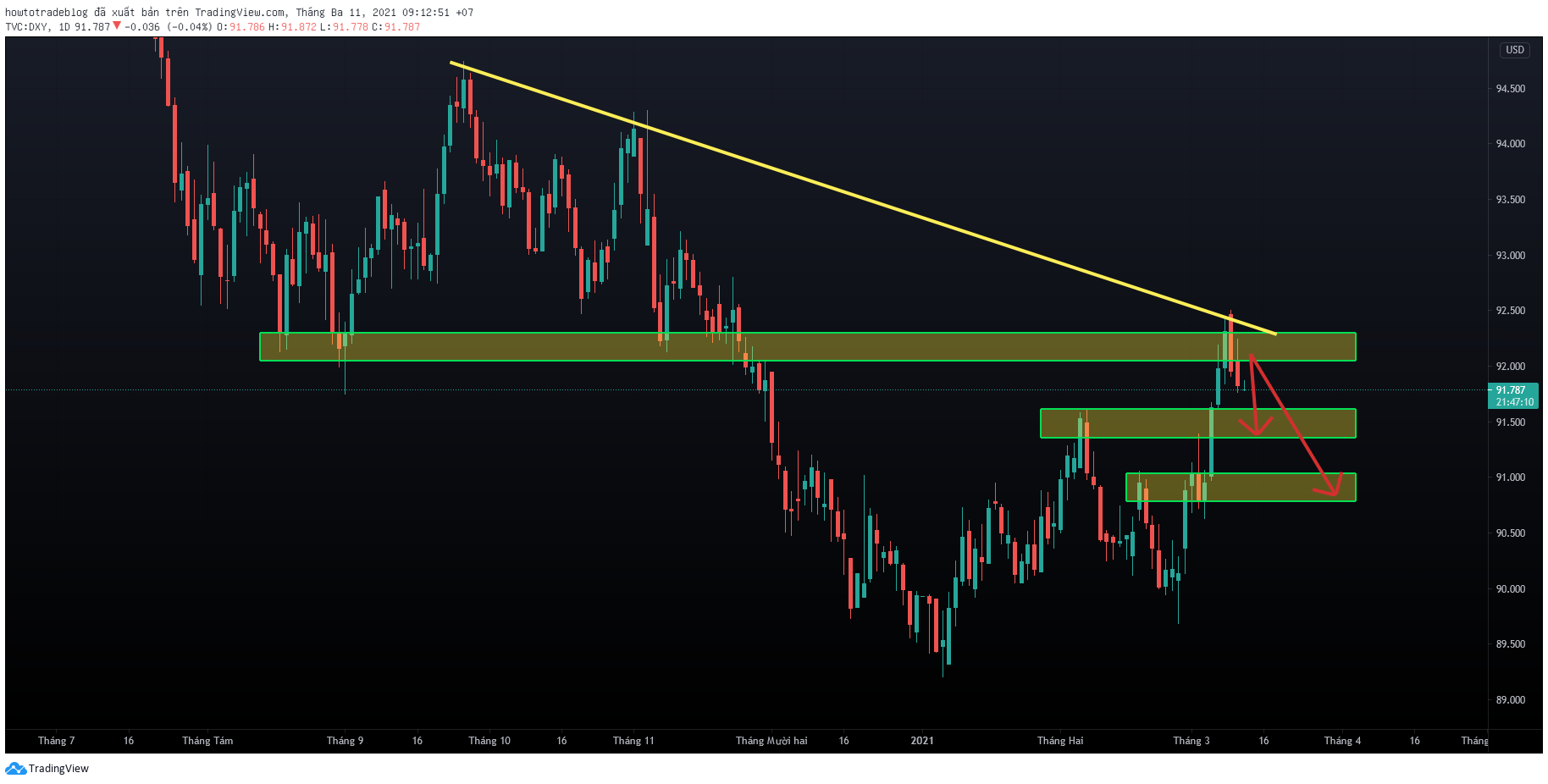Click the 93.000 price axis label
Viewport: 1548px width, 784px height.
pos(1510,256)
